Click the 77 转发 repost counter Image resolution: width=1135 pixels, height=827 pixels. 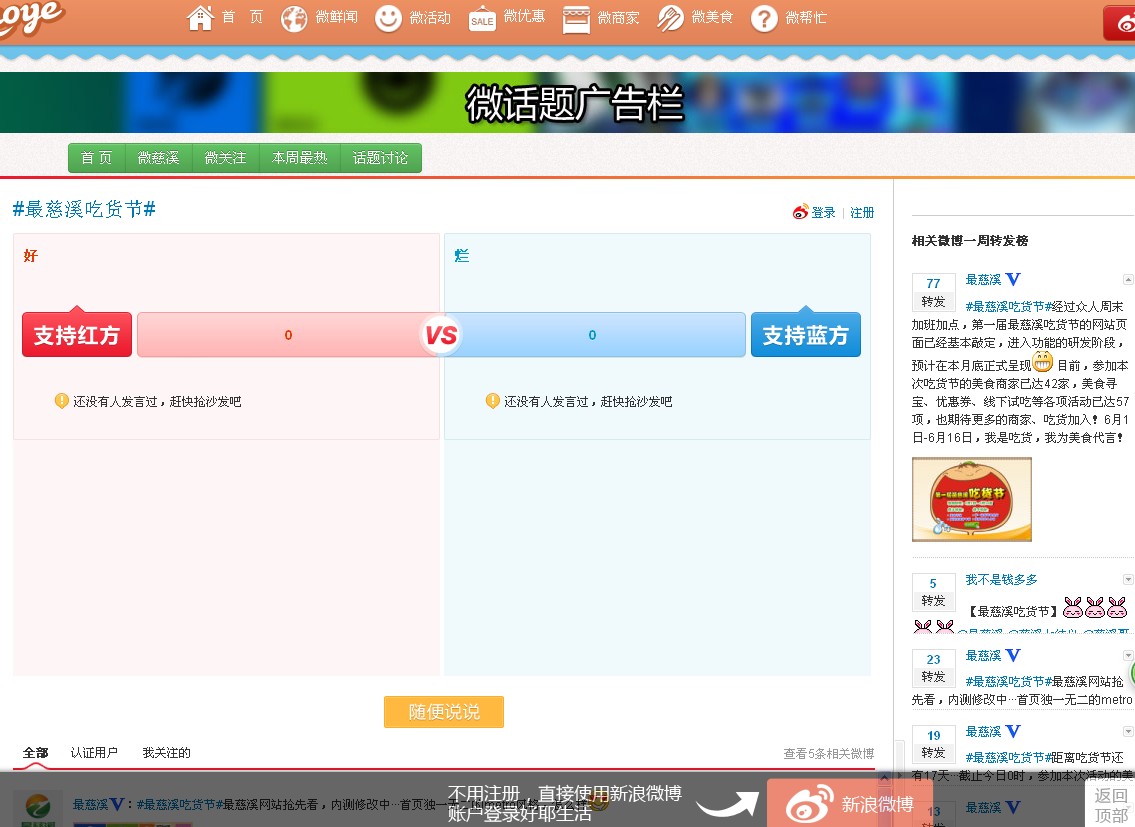pos(934,292)
